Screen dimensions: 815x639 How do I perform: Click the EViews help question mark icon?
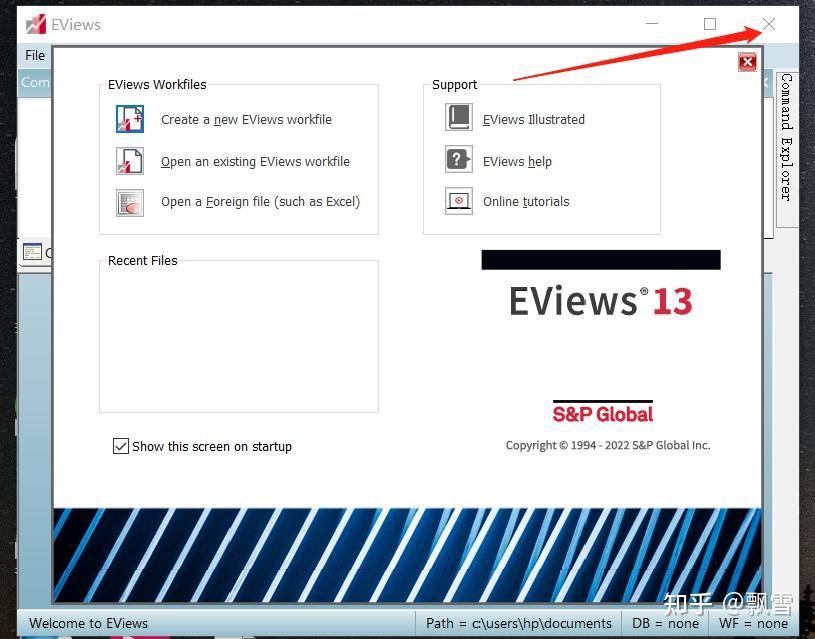(x=457, y=160)
